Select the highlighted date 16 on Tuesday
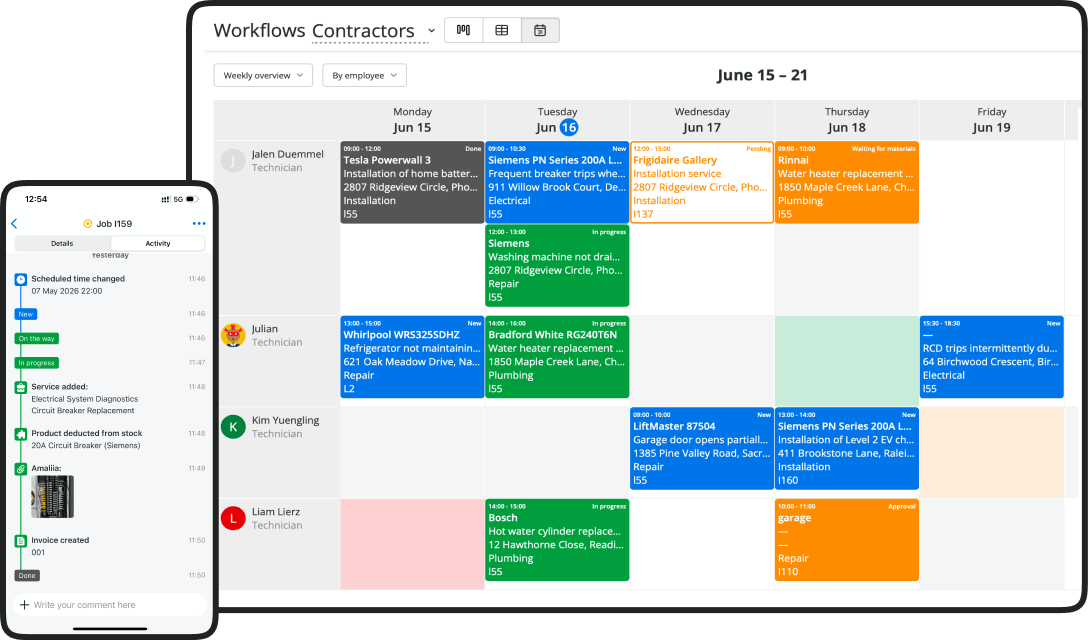The image size is (1088, 640). [569, 127]
